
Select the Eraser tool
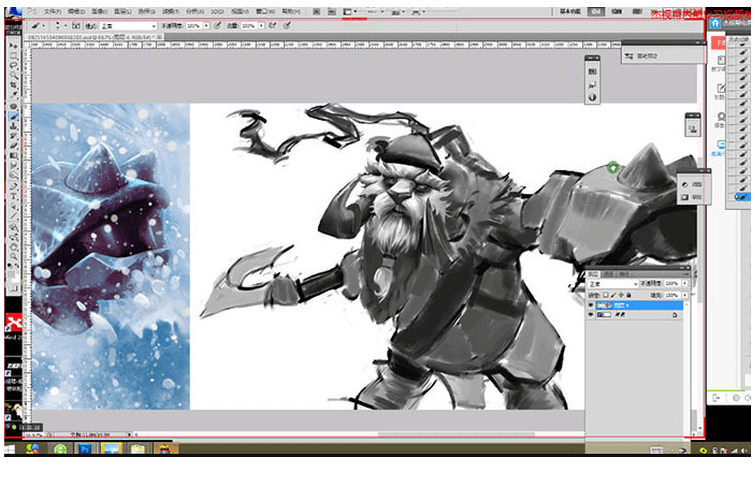pos(13,146)
